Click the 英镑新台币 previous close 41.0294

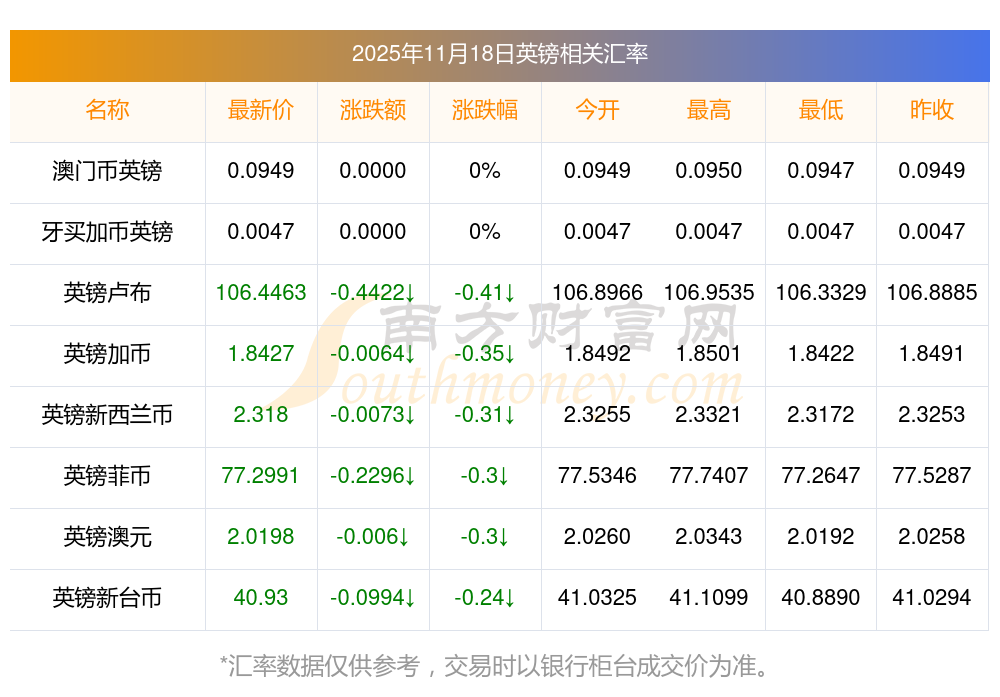click(x=932, y=598)
